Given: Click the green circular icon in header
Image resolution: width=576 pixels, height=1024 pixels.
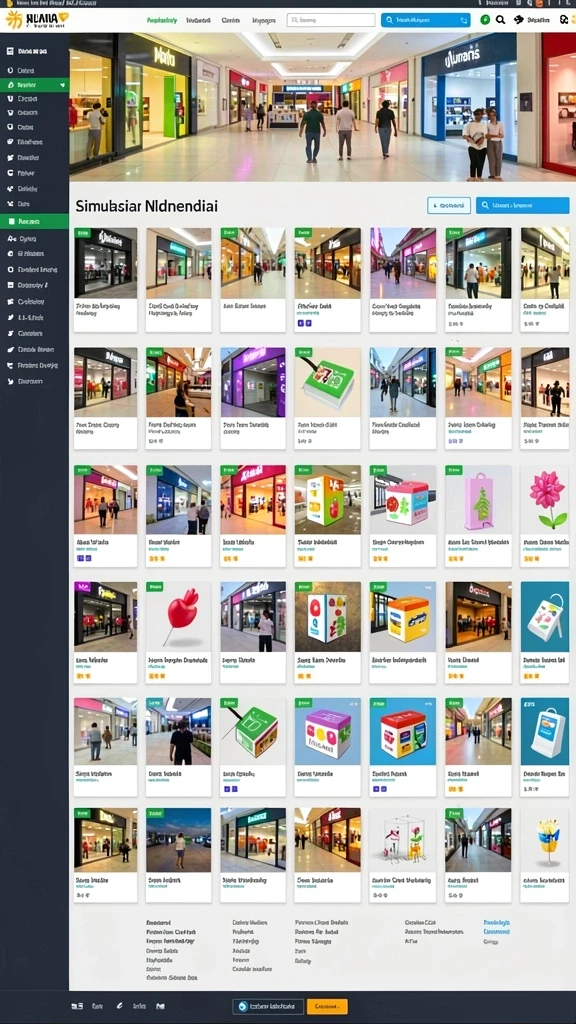Looking at the screenshot, I should 485,20.
